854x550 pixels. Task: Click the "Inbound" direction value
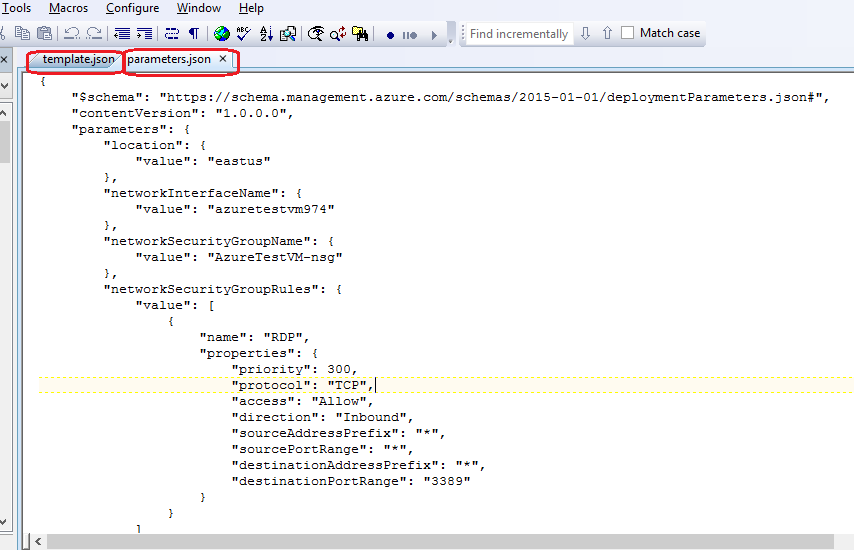[370, 417]
